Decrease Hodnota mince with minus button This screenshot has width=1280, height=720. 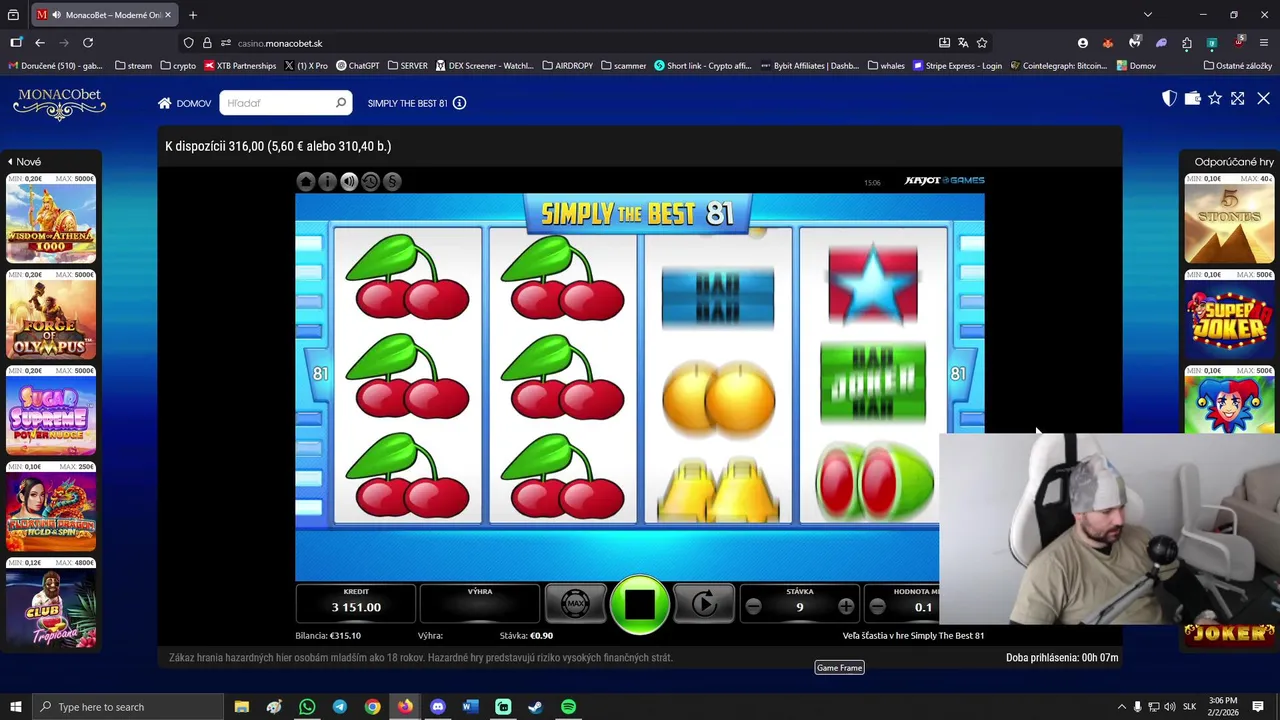(x=877, y=606)
